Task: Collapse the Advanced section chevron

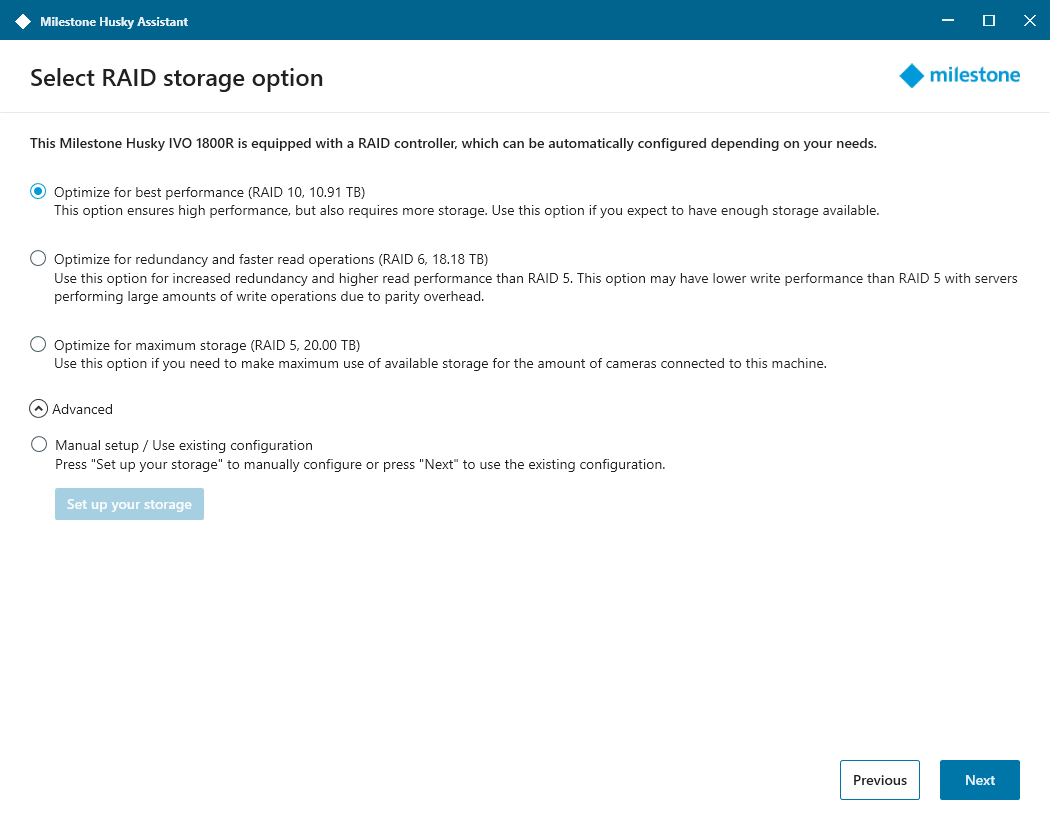Action: pyautogui.click(x=39, y=409)
